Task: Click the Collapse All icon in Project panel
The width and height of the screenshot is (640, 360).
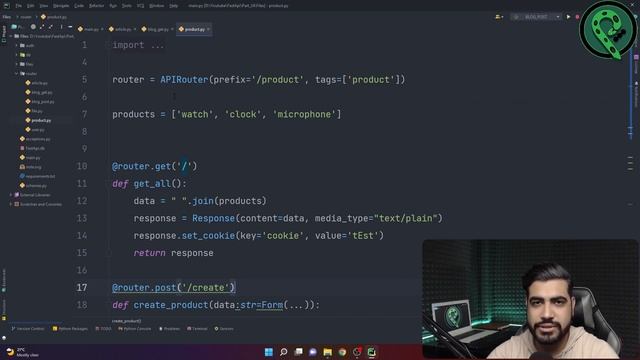Action: pos(51,27)
